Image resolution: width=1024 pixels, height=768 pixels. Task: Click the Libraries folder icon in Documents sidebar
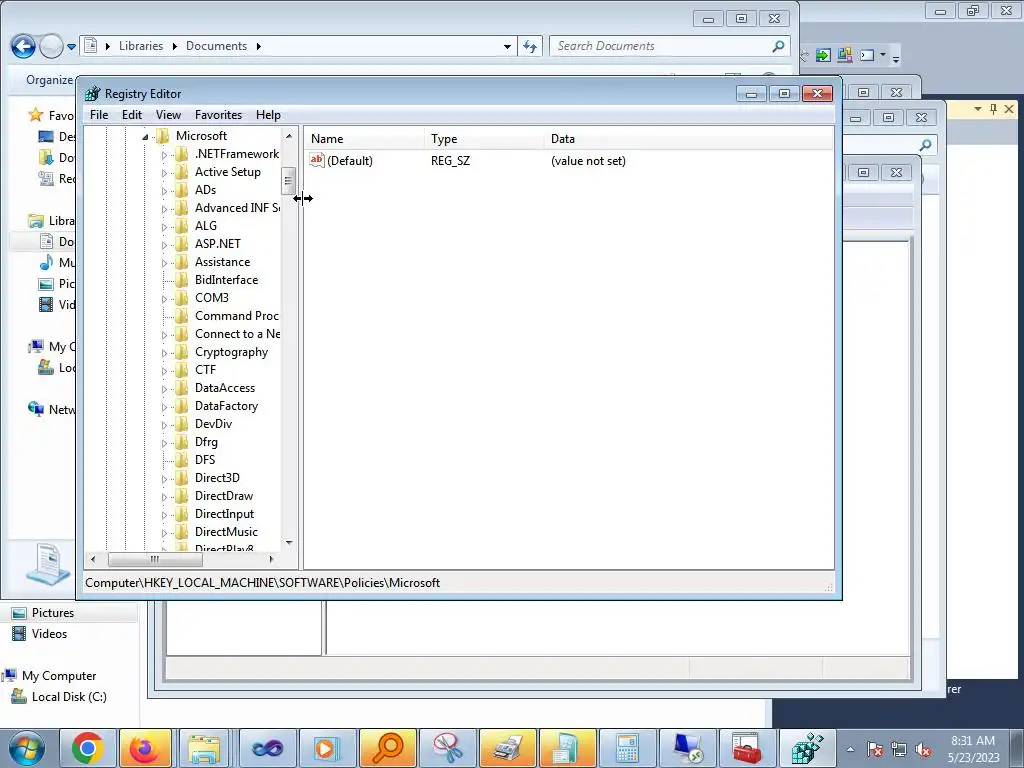pos(35,221)
